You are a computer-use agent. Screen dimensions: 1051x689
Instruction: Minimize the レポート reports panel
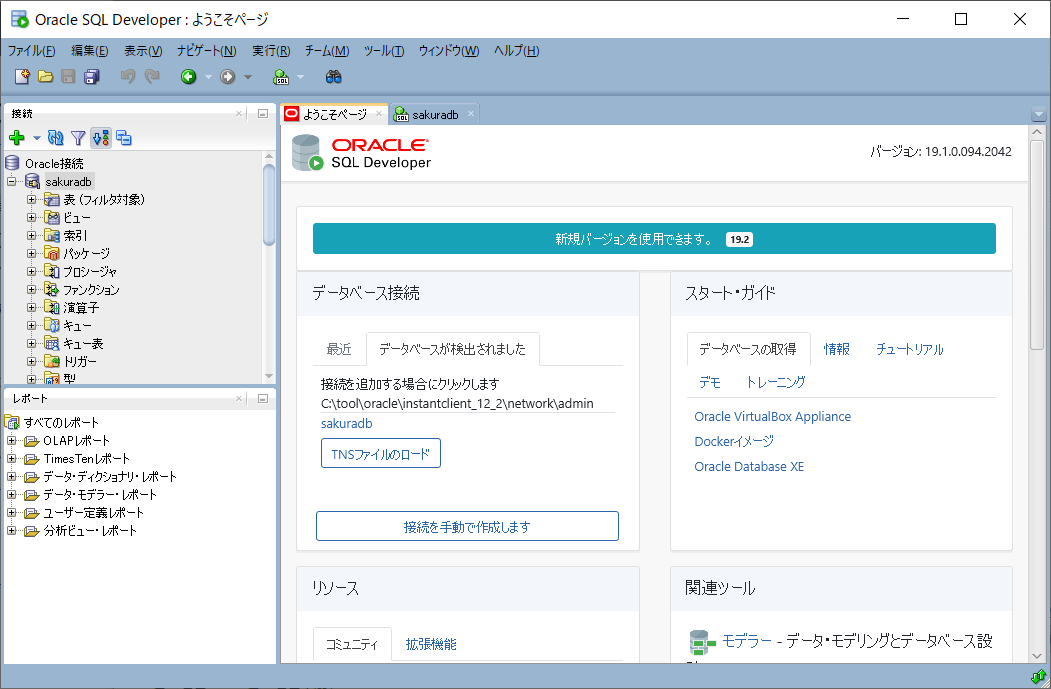tap(263, 399)
